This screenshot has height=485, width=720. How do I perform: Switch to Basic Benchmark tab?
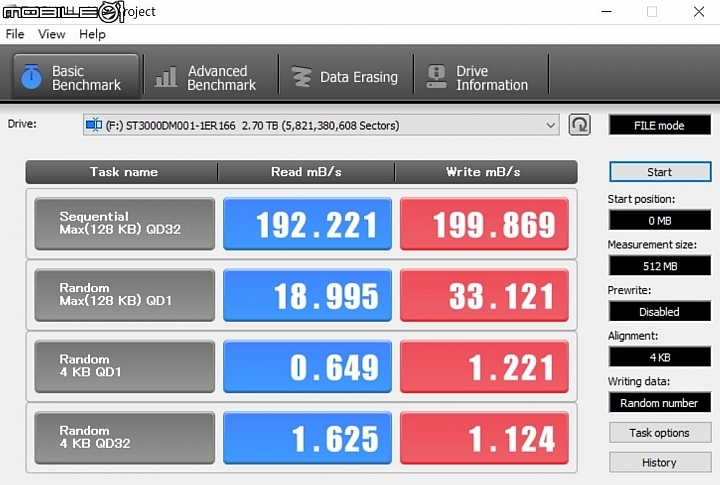click(76, 77)
